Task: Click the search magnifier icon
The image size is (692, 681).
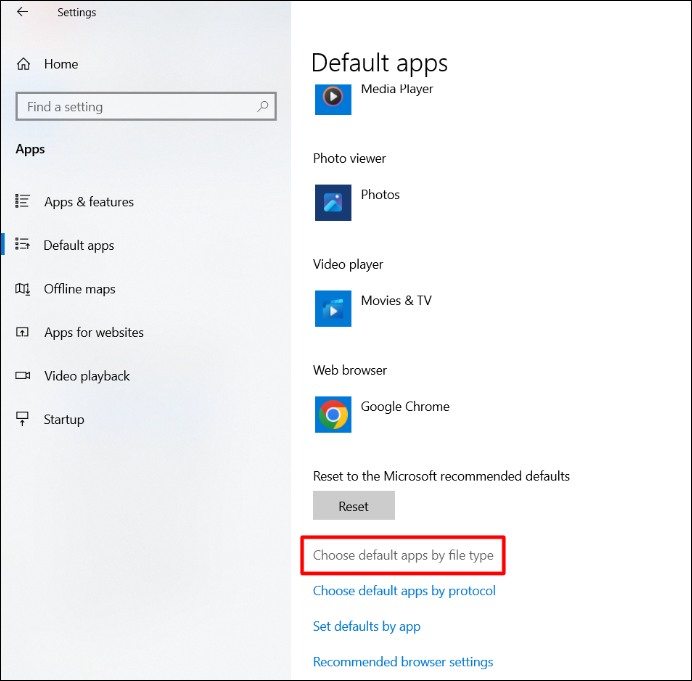Action: (264, 106)
